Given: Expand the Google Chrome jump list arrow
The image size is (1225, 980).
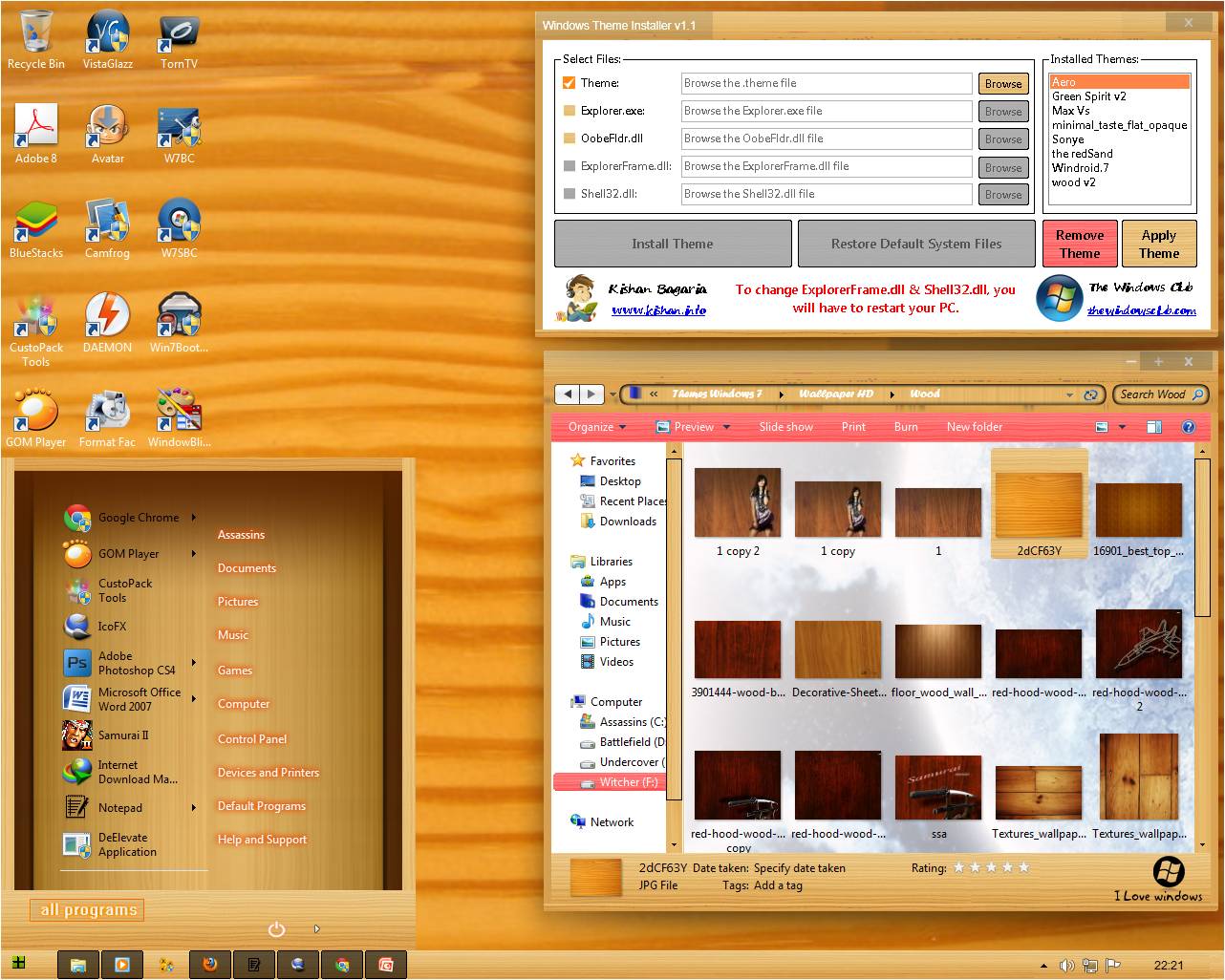Looking at the screenshot, I should coord(193,518).
